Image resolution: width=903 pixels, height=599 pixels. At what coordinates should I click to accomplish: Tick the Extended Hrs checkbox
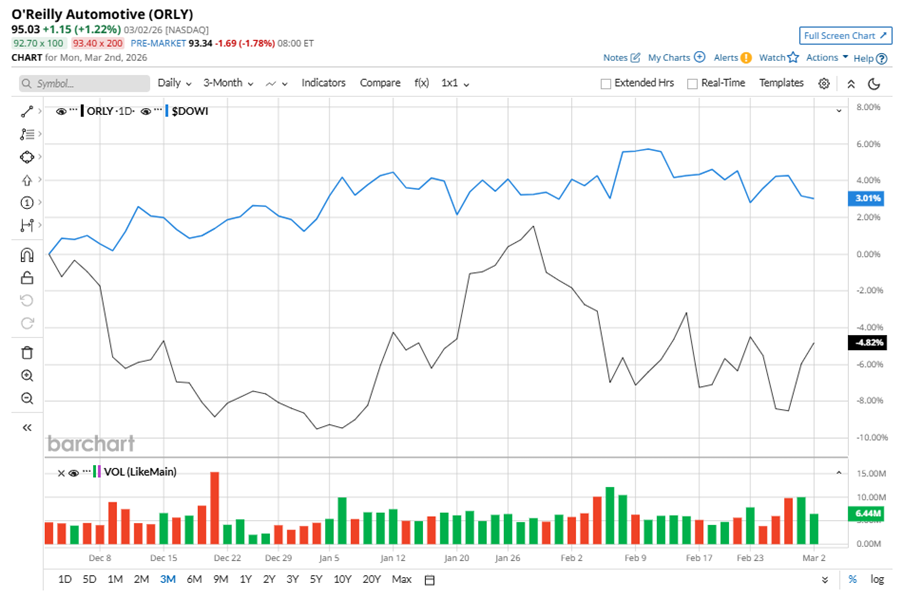(x=605, y=84)
